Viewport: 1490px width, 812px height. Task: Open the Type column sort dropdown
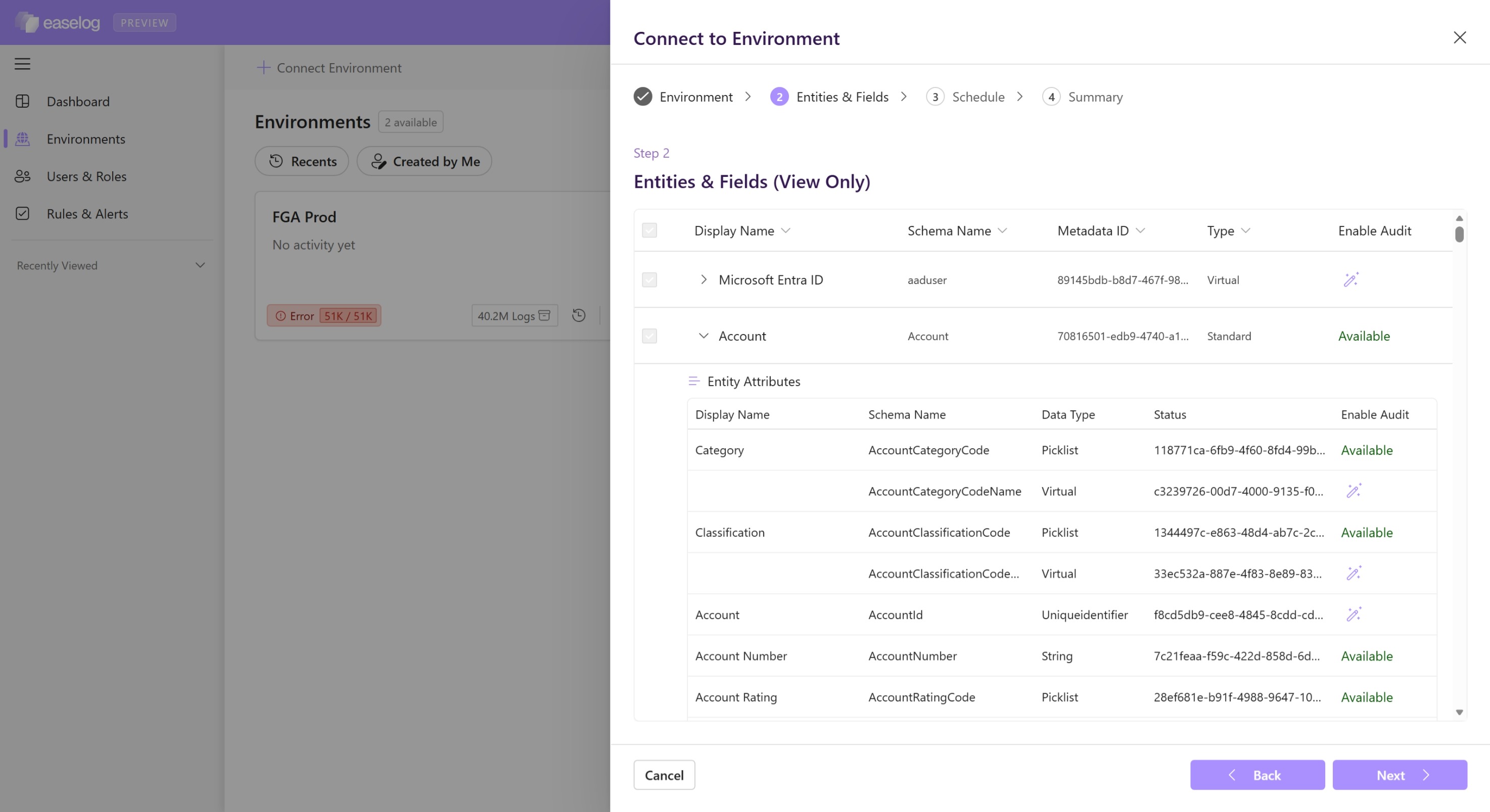pos(1245,230)
